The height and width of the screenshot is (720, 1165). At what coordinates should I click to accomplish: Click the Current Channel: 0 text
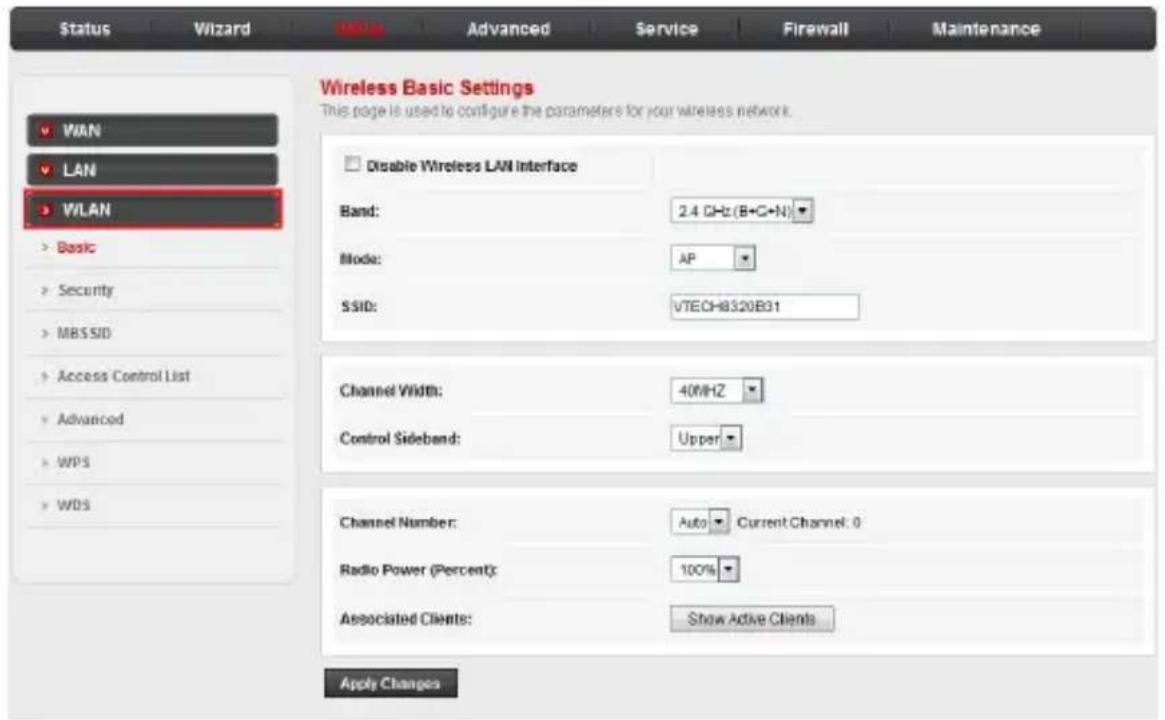click(799, 522)
